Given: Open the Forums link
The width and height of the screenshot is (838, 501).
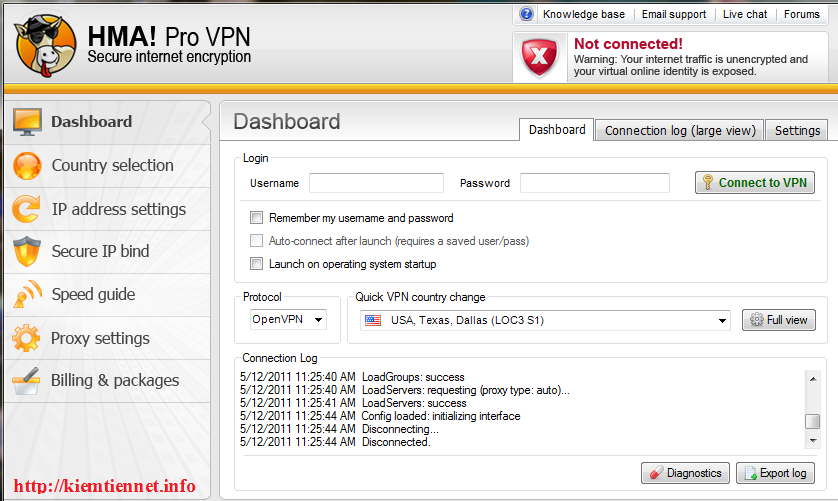Looking at the screenshot, I should [802, 14].
